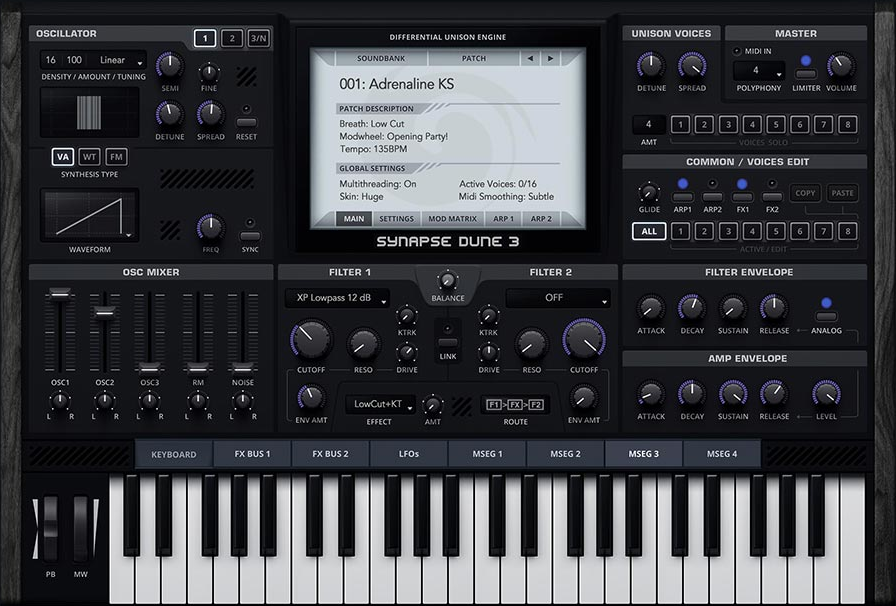Click the GLIDE knob
This screenshot has width=896, height=606.
(x=649, y=193)
